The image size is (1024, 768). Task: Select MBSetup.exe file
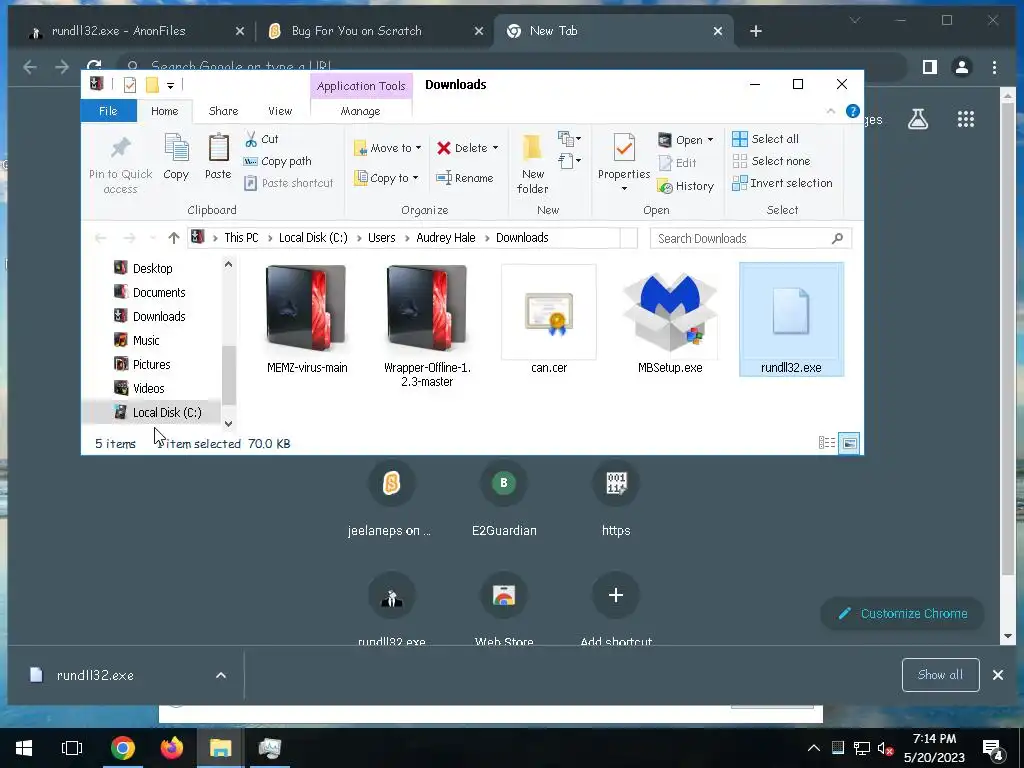coord(670,321)
